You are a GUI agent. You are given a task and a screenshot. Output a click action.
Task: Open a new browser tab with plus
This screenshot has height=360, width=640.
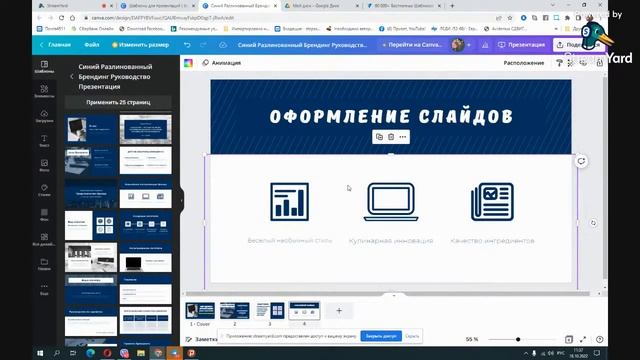point(452,6)
